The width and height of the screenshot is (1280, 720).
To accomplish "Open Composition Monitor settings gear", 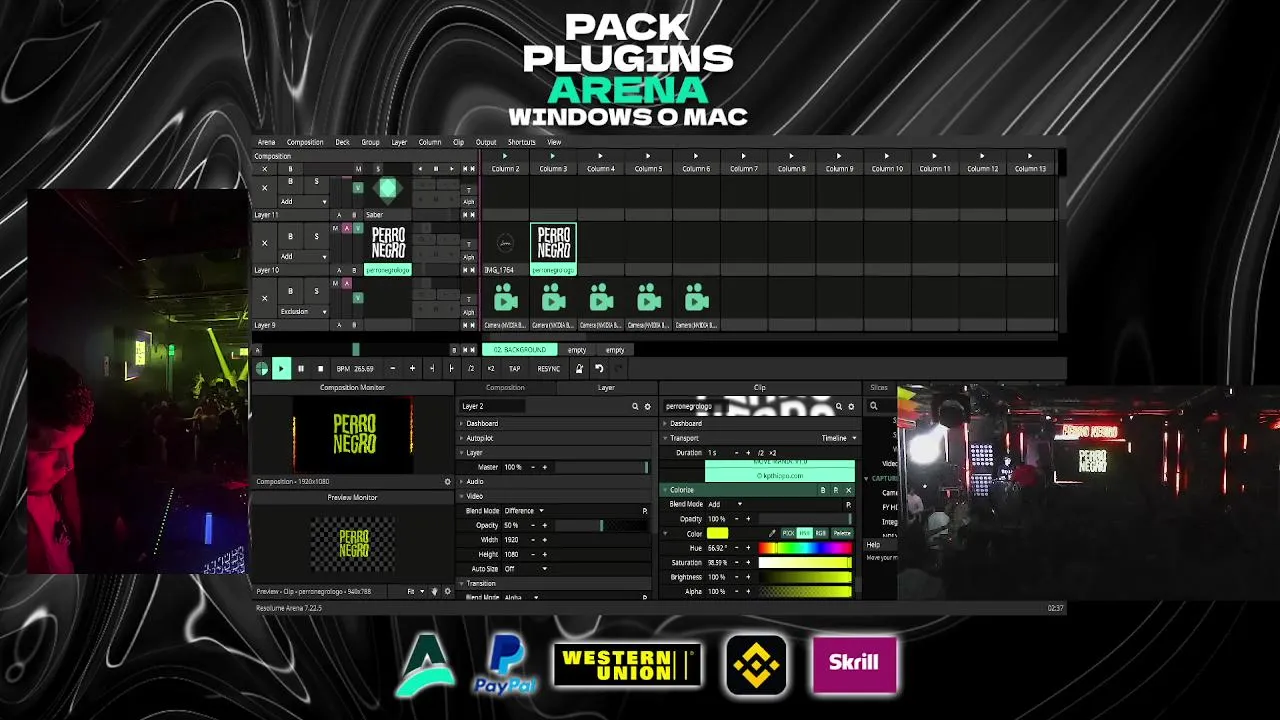I will pos(447,482).
